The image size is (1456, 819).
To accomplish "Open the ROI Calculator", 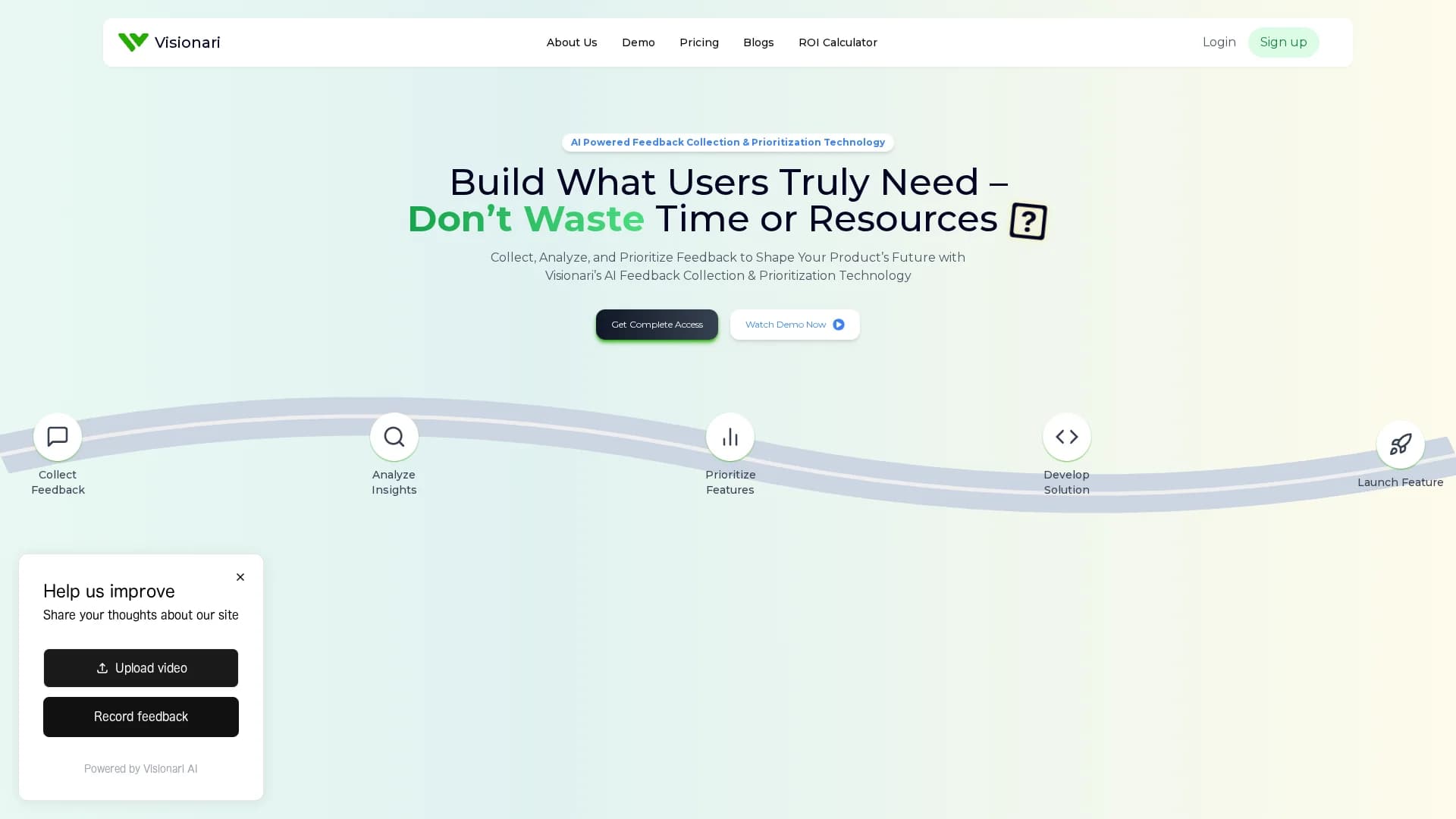I will point(838,42).
